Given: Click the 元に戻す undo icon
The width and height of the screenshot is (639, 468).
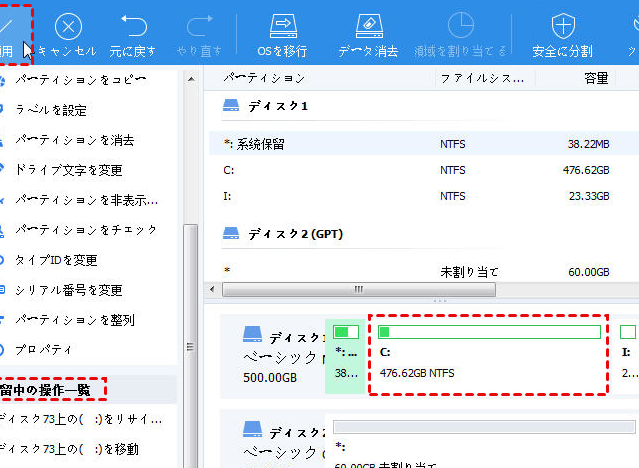Looking at the screenshot, I should (x=133, y=26).
